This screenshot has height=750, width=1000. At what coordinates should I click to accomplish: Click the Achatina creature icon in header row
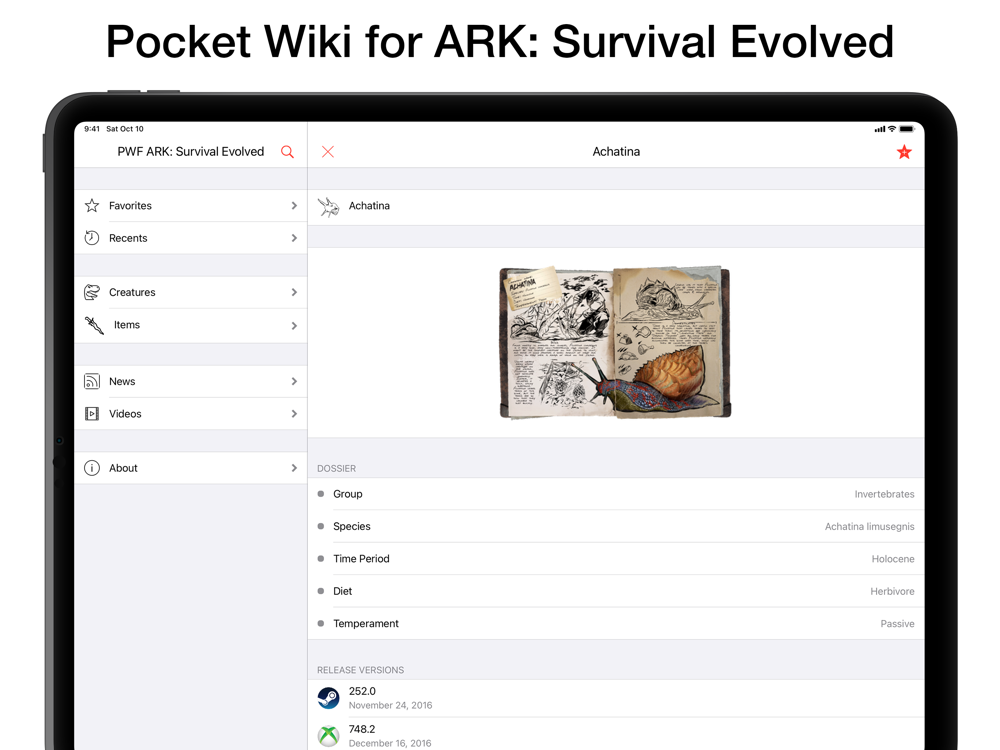pos(329,207)
